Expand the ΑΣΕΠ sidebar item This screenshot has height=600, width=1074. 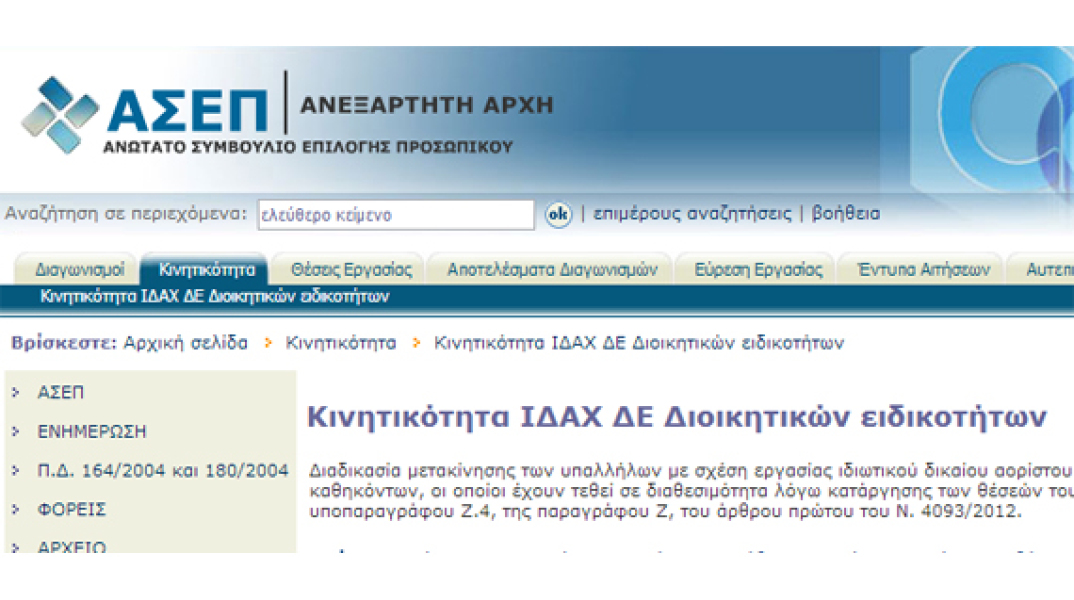pyautogui.click(x=60, y=392)
